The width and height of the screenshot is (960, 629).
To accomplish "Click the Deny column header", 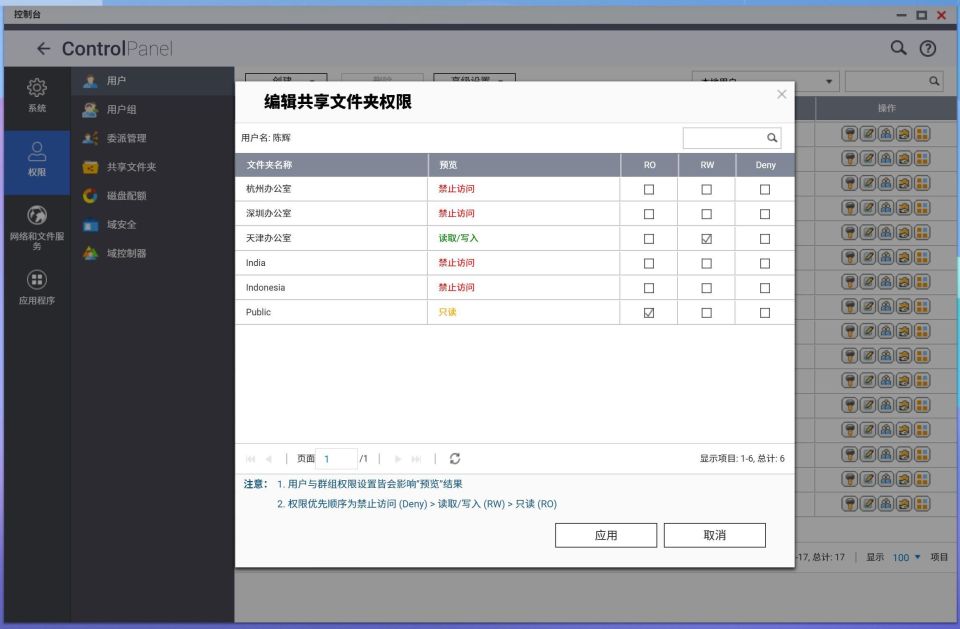I will 765,165.
